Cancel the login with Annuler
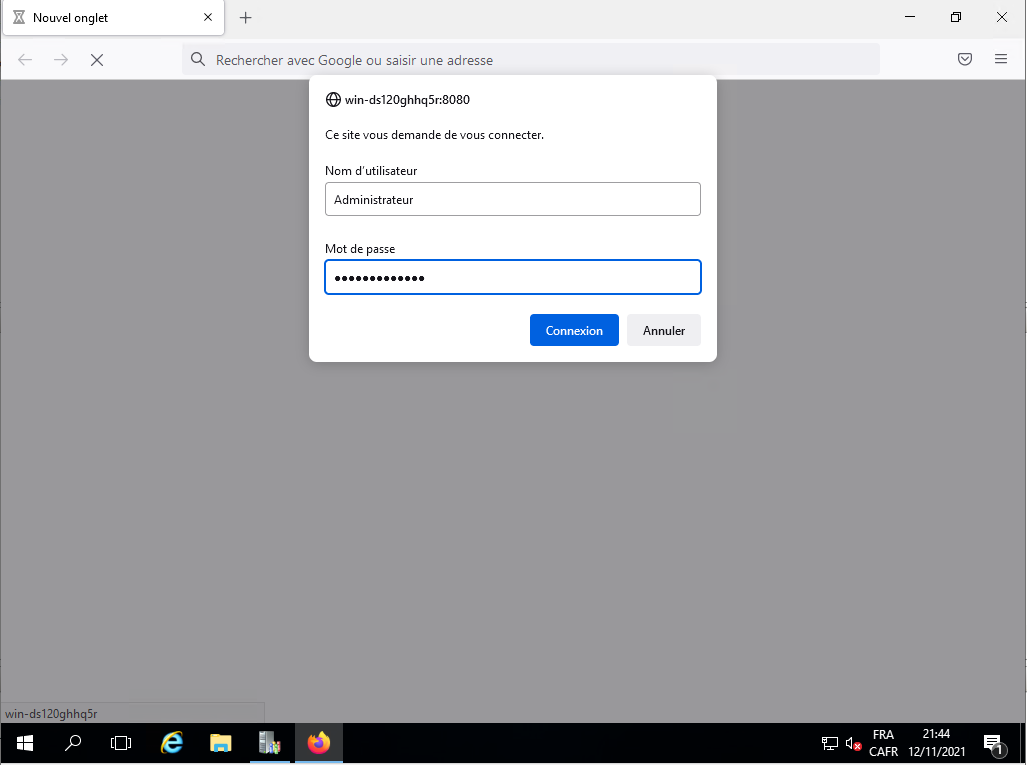This screenshot has height=765, width=1027. click(663, 330)
